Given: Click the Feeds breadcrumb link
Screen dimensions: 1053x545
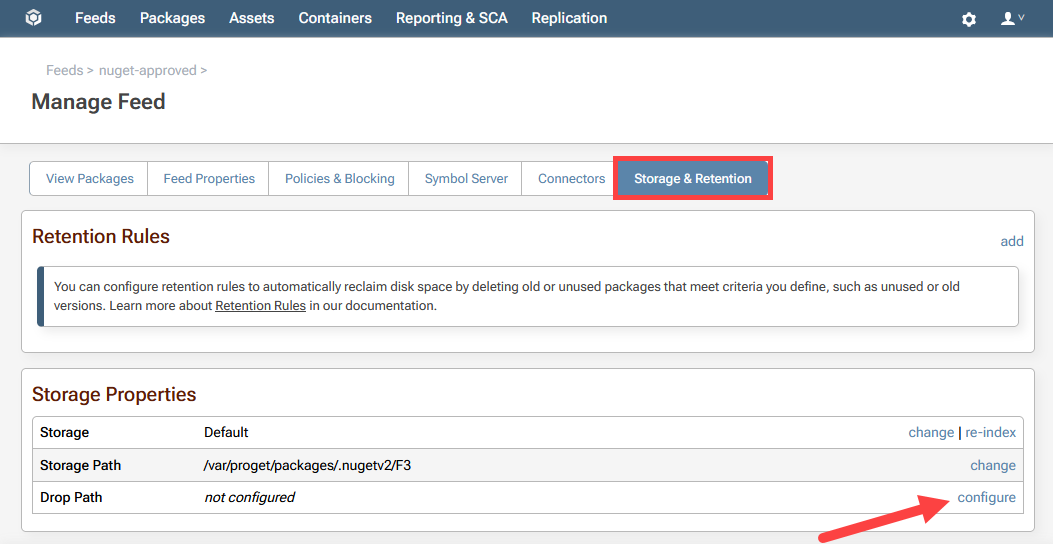Looking at the screenshot, I should (x=64, y=70).
